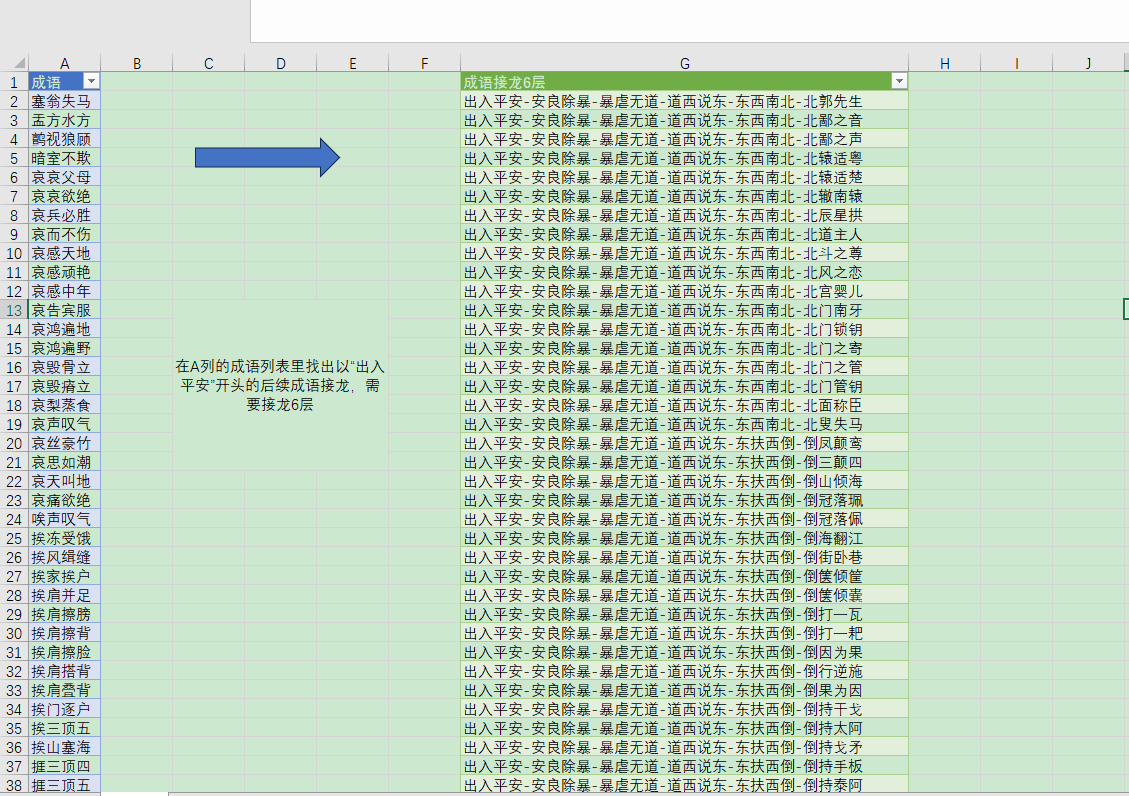Click cell containing 哀毁骨立

[x=64, y=367]
